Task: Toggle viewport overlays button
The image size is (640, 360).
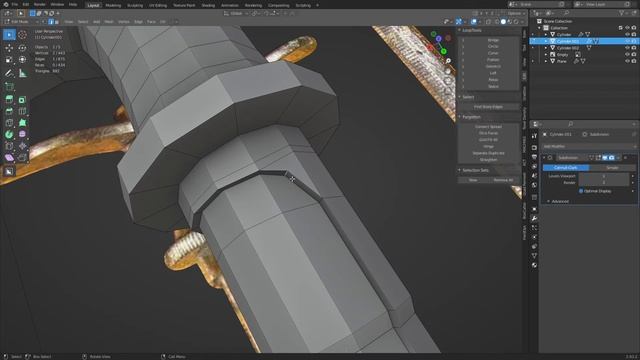Action: tap(473, 22)
